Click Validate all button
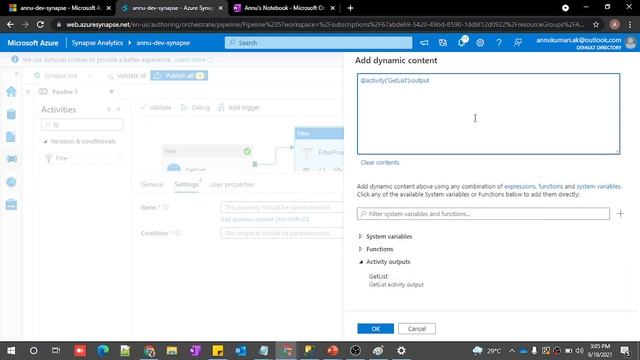This screenshot has height=360, width=640. [x=126, y=76]
